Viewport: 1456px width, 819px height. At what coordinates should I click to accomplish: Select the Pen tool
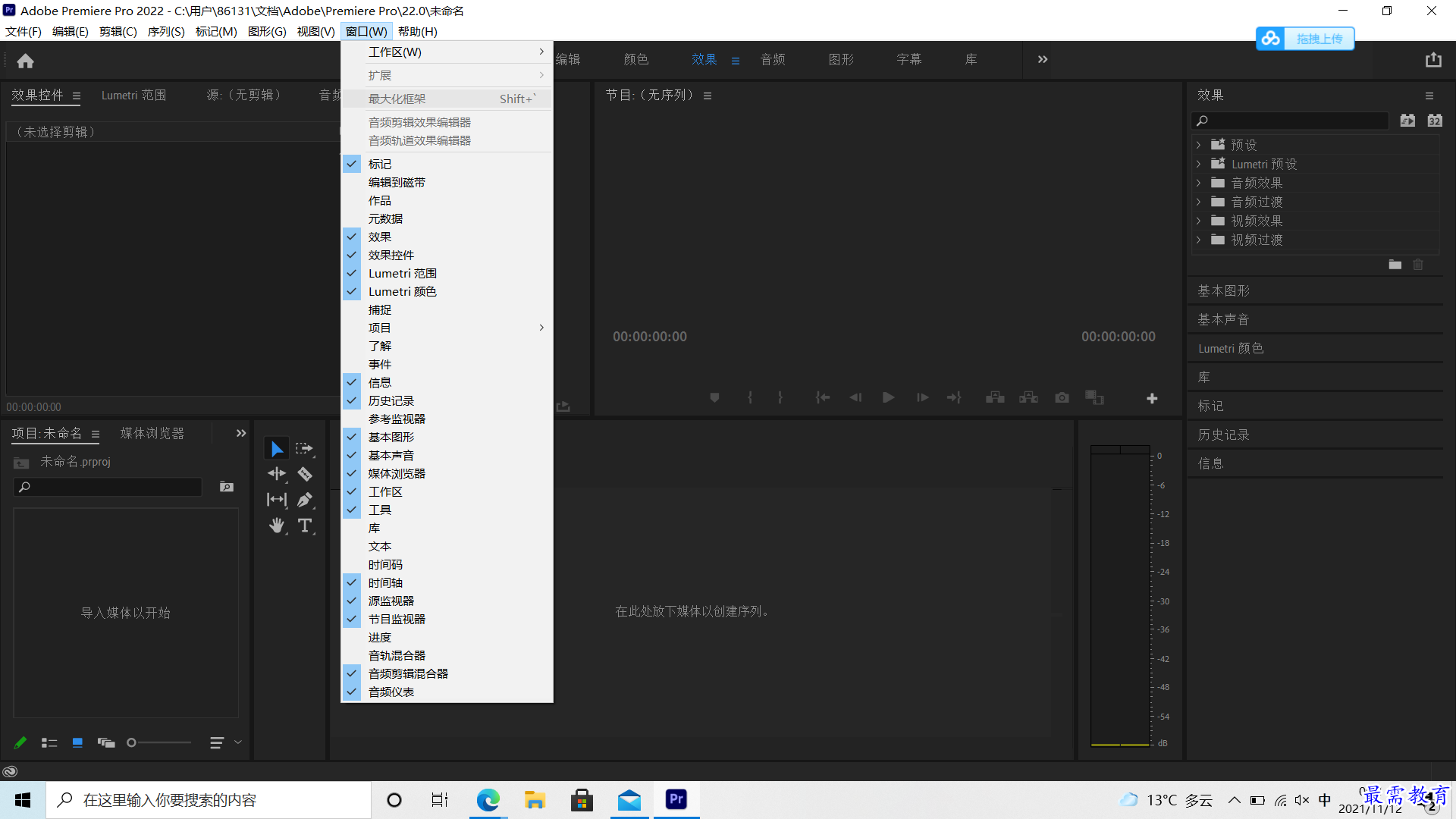(305, 500)
